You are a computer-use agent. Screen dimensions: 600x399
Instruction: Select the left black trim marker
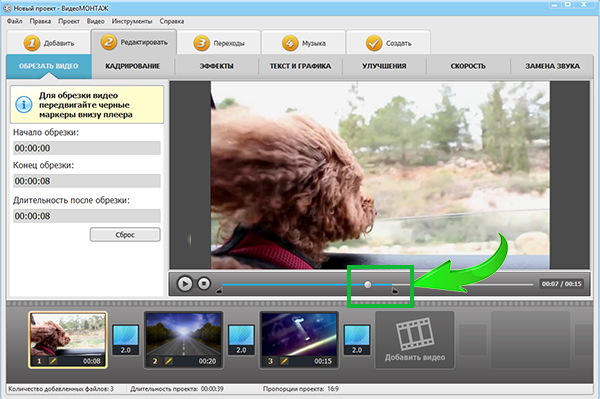click(219, 291)
